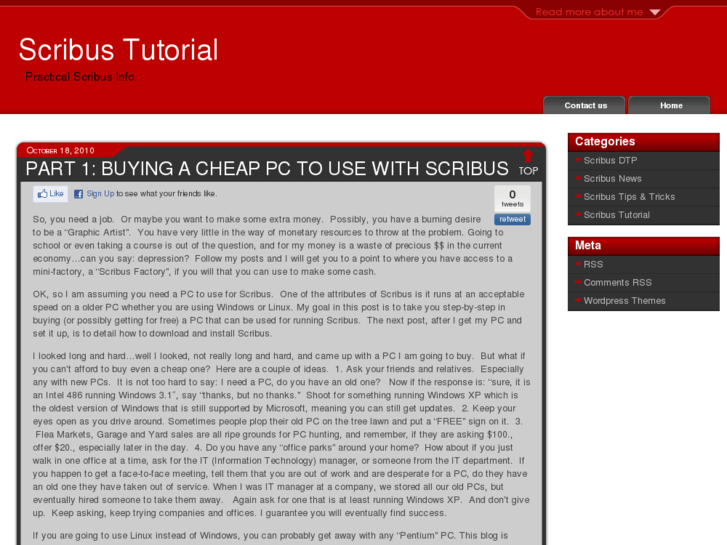Click the Scribus Tutorial site title
727x545 pixels.
(x=118, y=50)
